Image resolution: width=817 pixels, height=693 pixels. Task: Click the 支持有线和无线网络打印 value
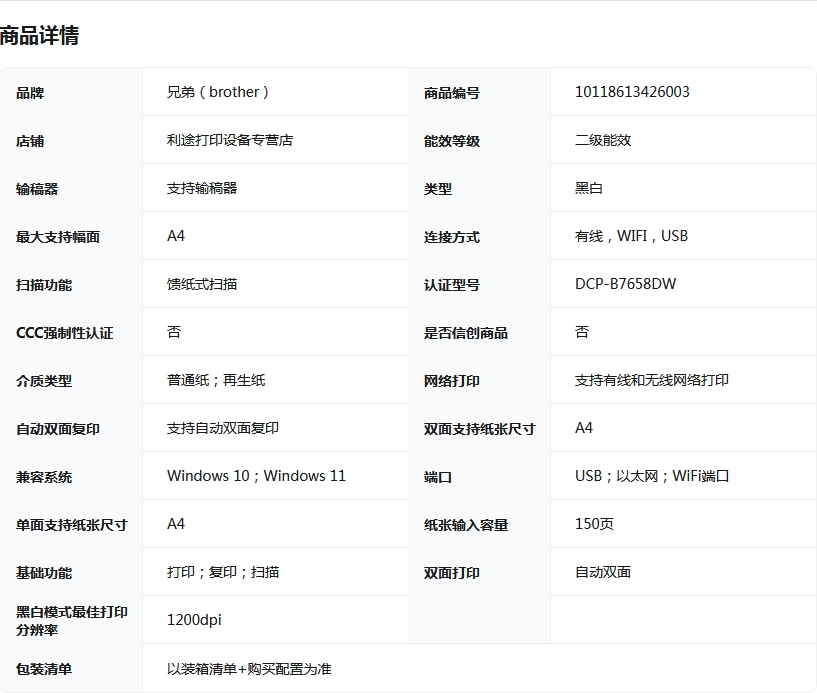tap(652, 380)
